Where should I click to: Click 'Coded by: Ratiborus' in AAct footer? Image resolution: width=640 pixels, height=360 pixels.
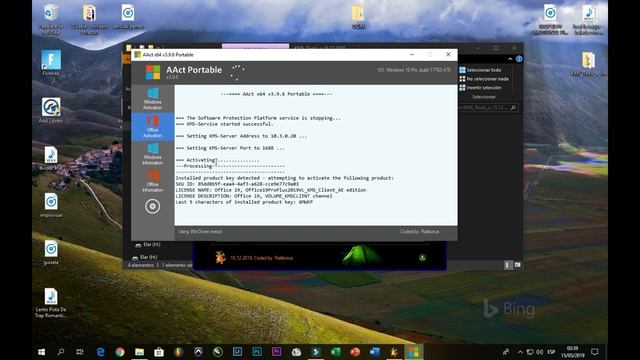click(420, 232)
